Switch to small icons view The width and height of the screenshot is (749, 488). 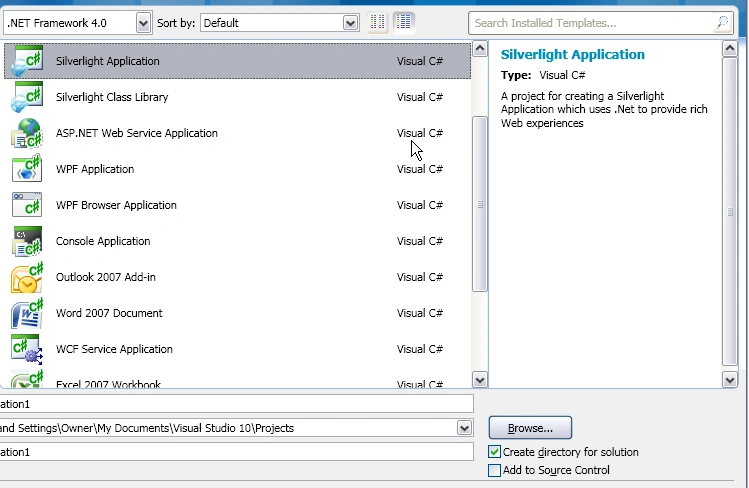[377, 22]
